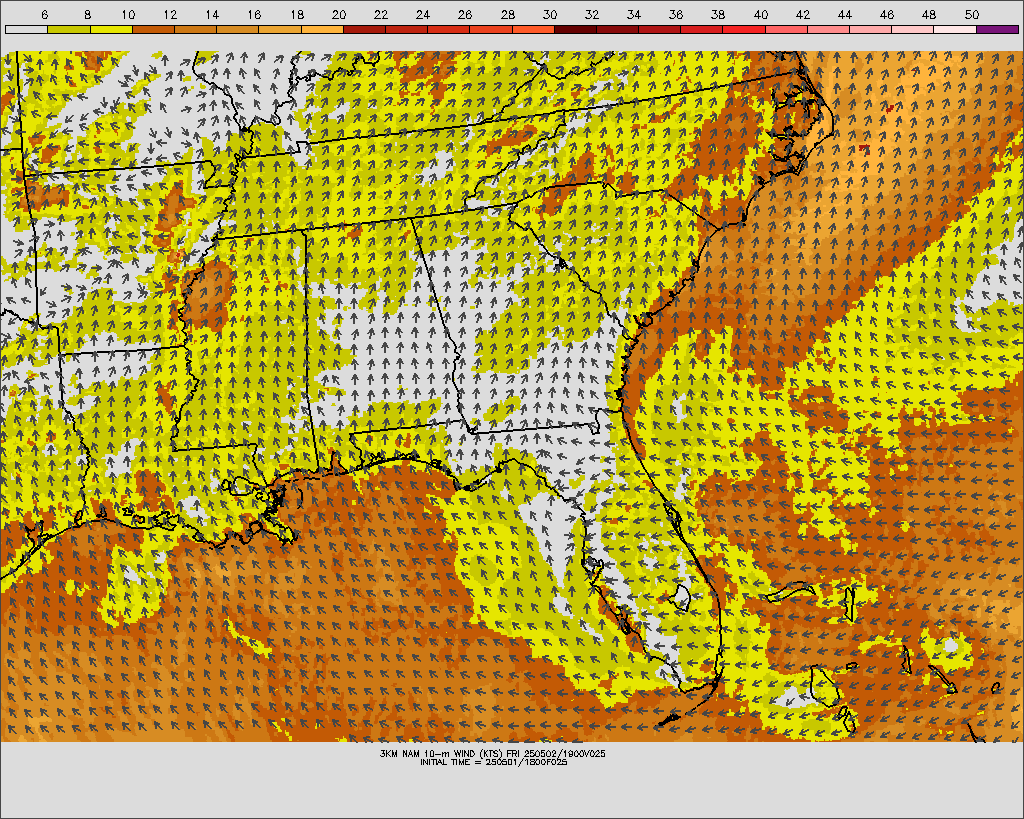Choose the legend swatch between 36 and 38

click(702, 29)
